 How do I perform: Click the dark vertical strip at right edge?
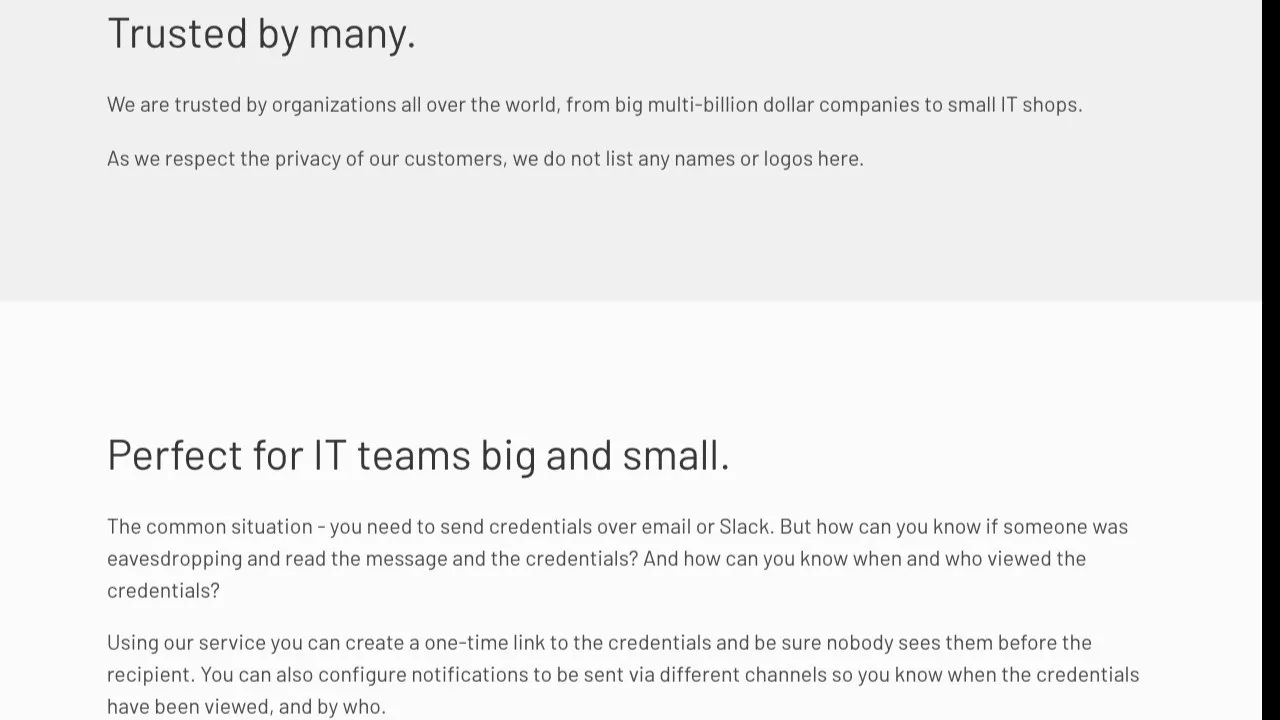click(x=1271, y=360)
